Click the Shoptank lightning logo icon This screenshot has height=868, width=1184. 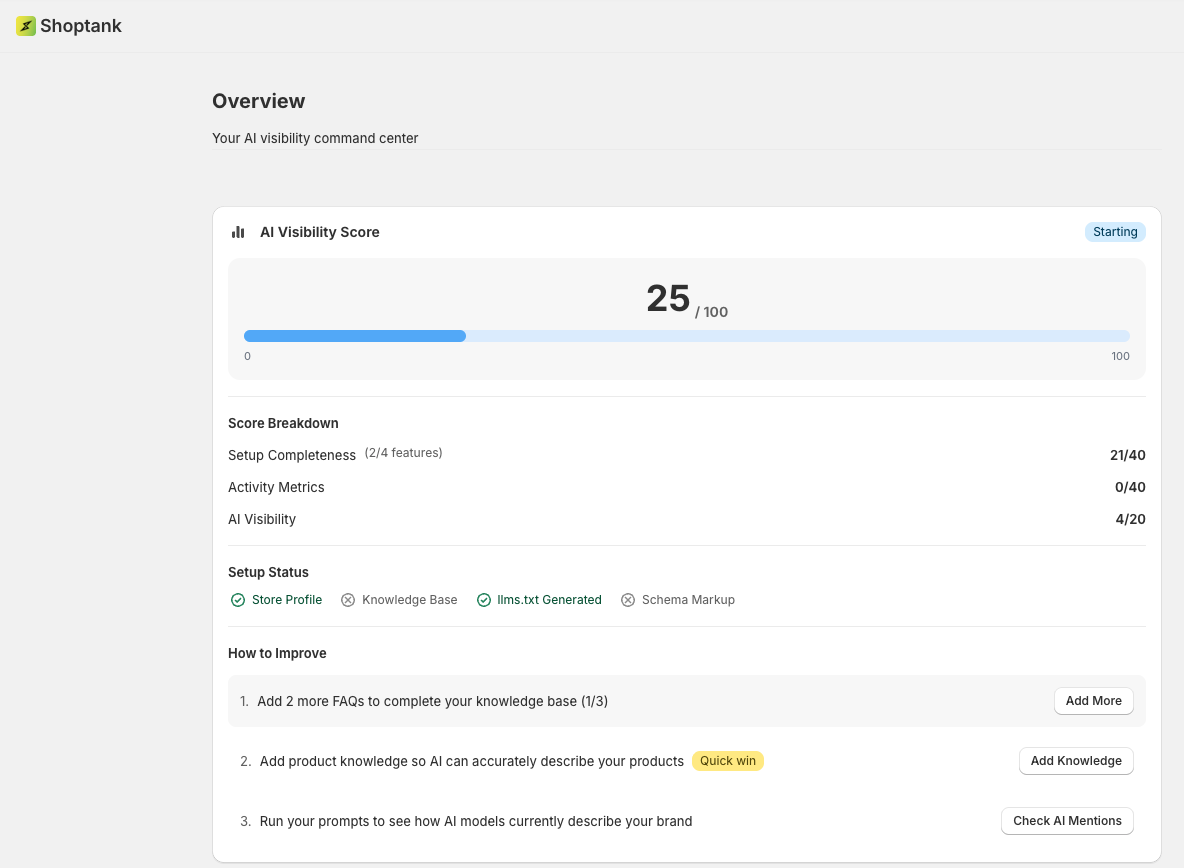26,26
